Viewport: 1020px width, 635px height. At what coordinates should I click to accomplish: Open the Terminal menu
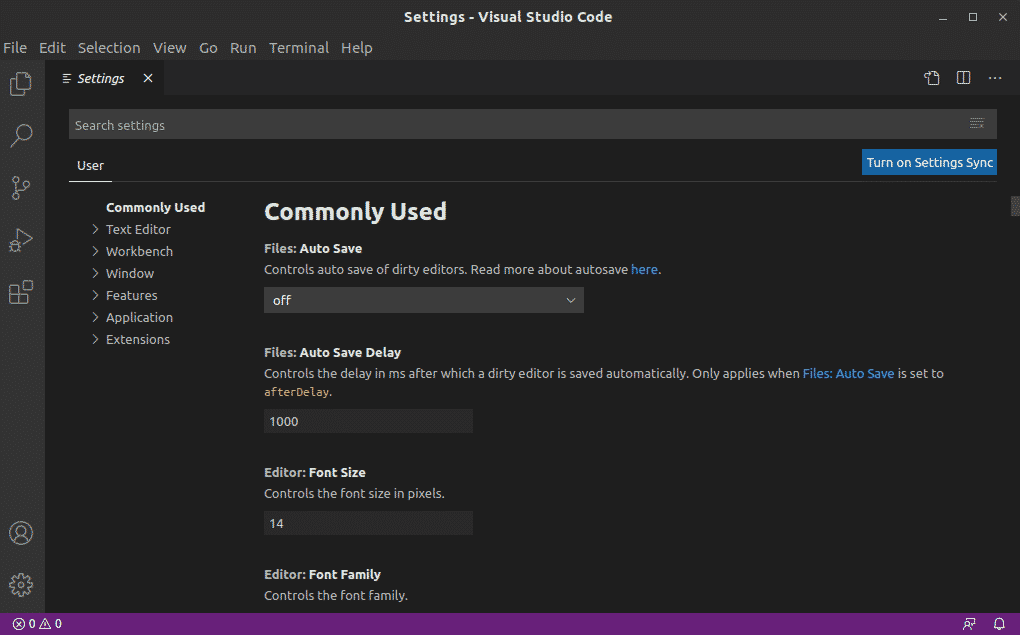(298, 48)
